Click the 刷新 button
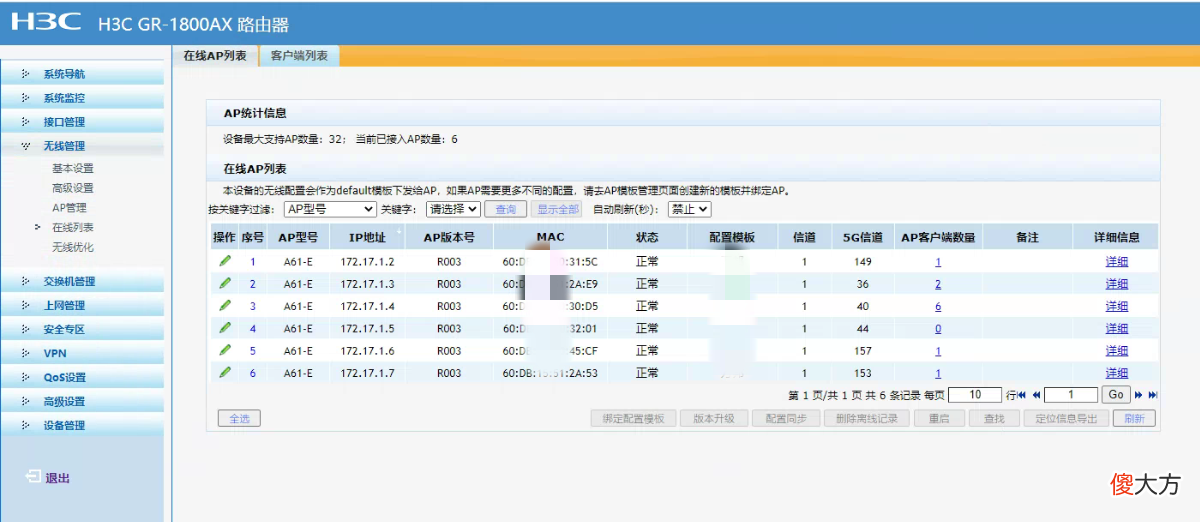This screenshot has width=1200, height=522. click(1134, 419)
